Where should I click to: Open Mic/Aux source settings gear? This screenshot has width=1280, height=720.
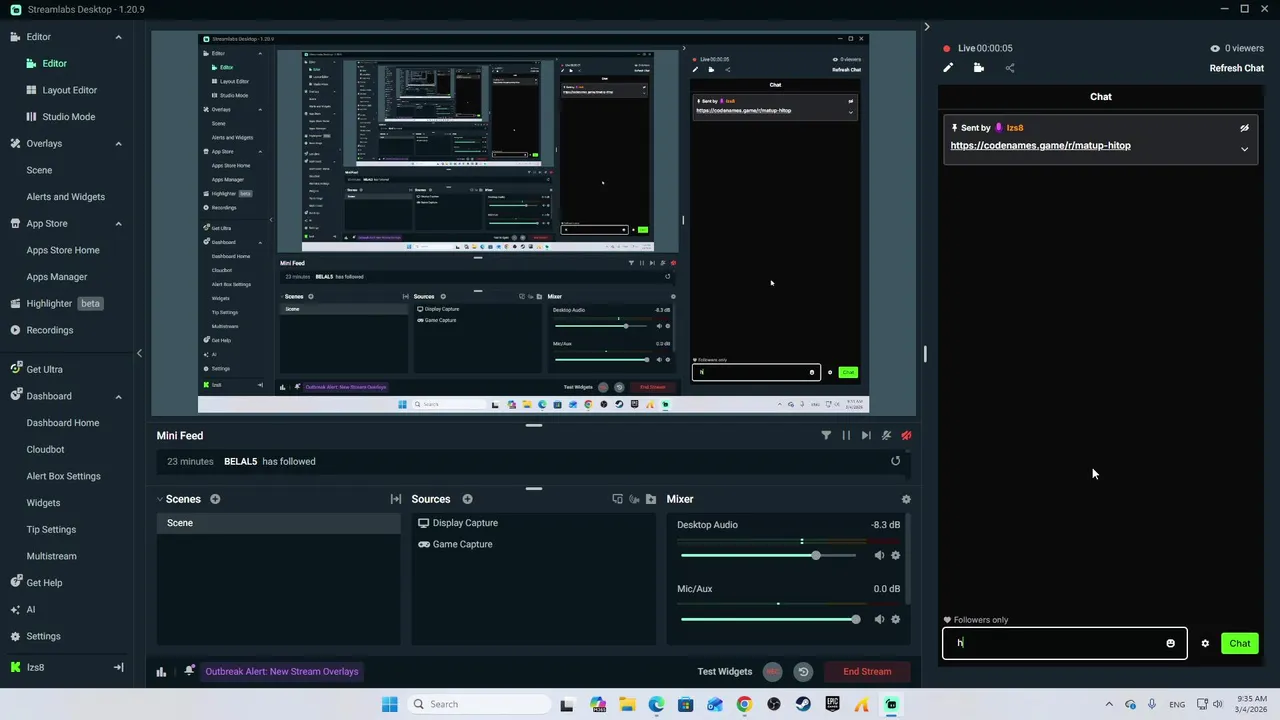[x=895, y=619]
